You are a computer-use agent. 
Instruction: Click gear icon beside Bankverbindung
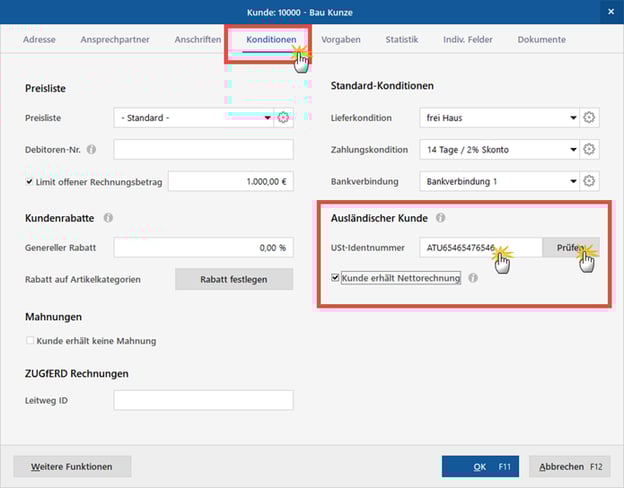tap(590, 181)
